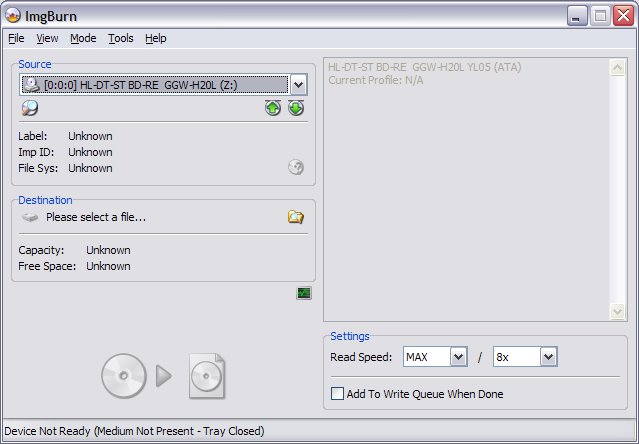Click the disc question mark icon beside File Sys

(x=296, y=167)
